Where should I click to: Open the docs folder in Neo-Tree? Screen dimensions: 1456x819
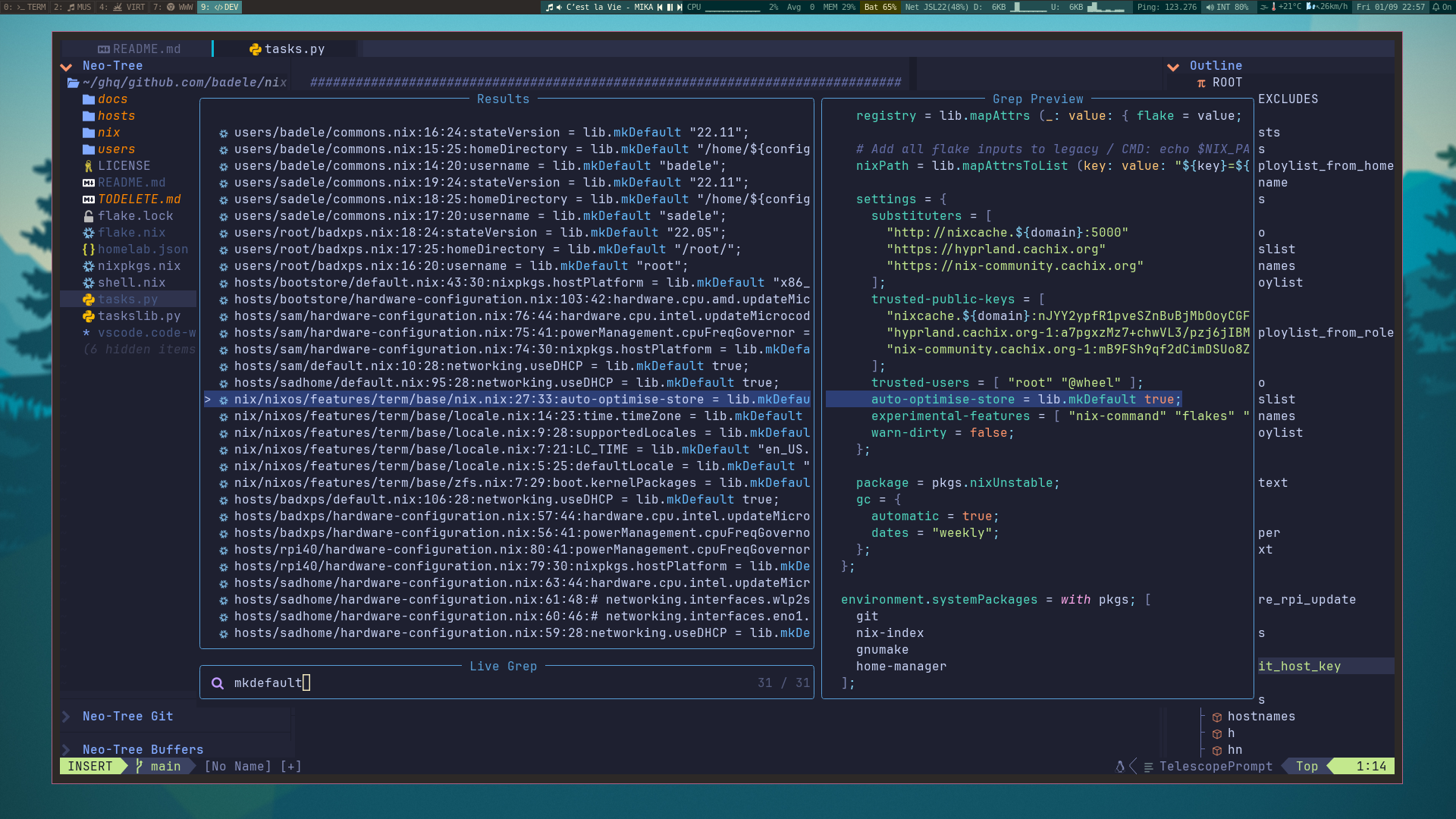coord(111,99)
